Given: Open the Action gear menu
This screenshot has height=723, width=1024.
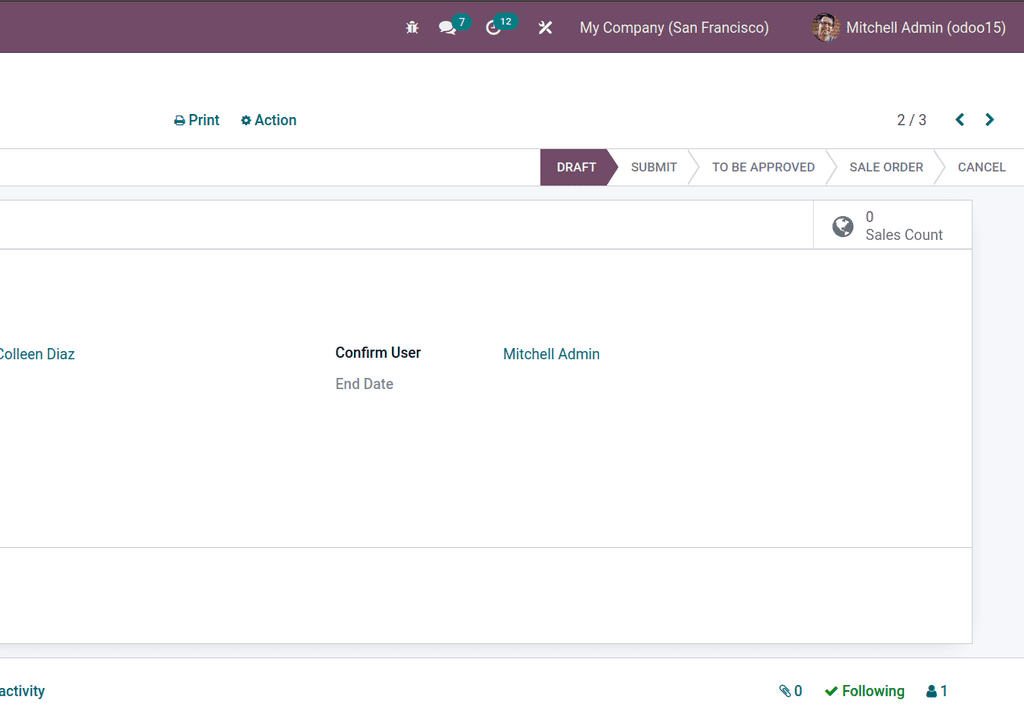Looking at the screenshot, I should (x=268, y=120).
